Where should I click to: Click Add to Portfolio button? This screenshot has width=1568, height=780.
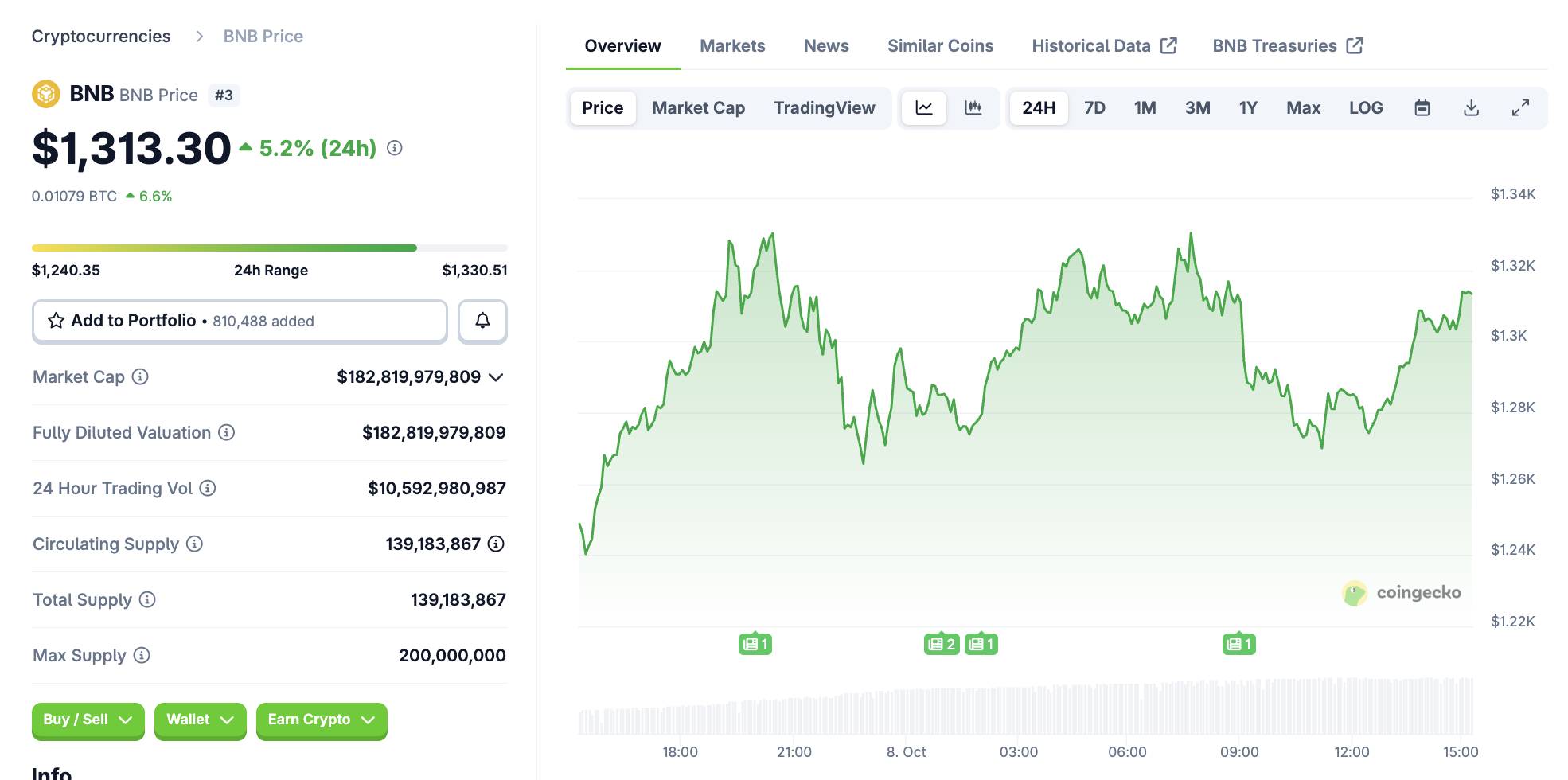coord(240,321)
